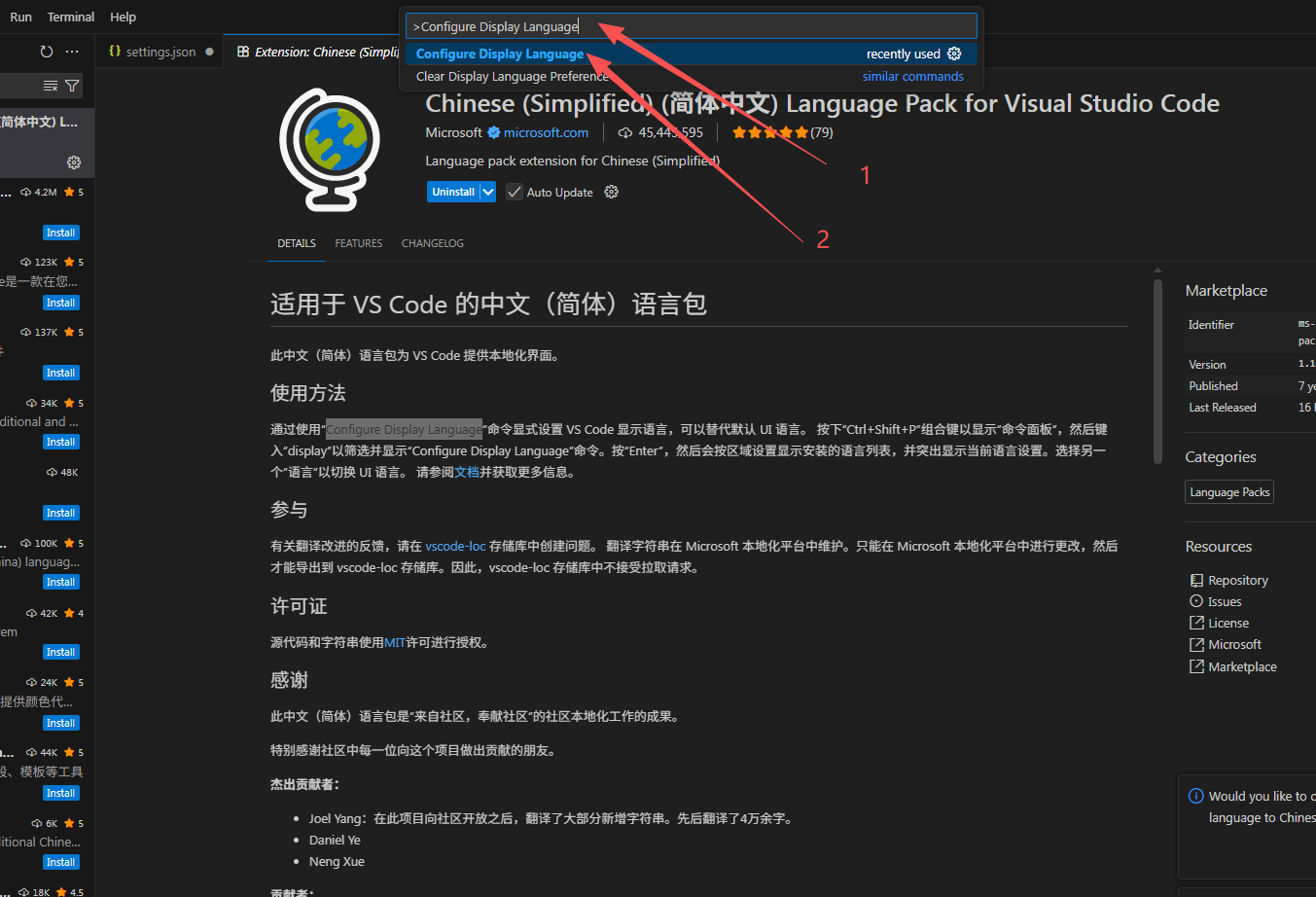The width and height of the screenshot is (1316, 897).
Task: Switch to the CHANGELOG tab
Action: (433, 243)
